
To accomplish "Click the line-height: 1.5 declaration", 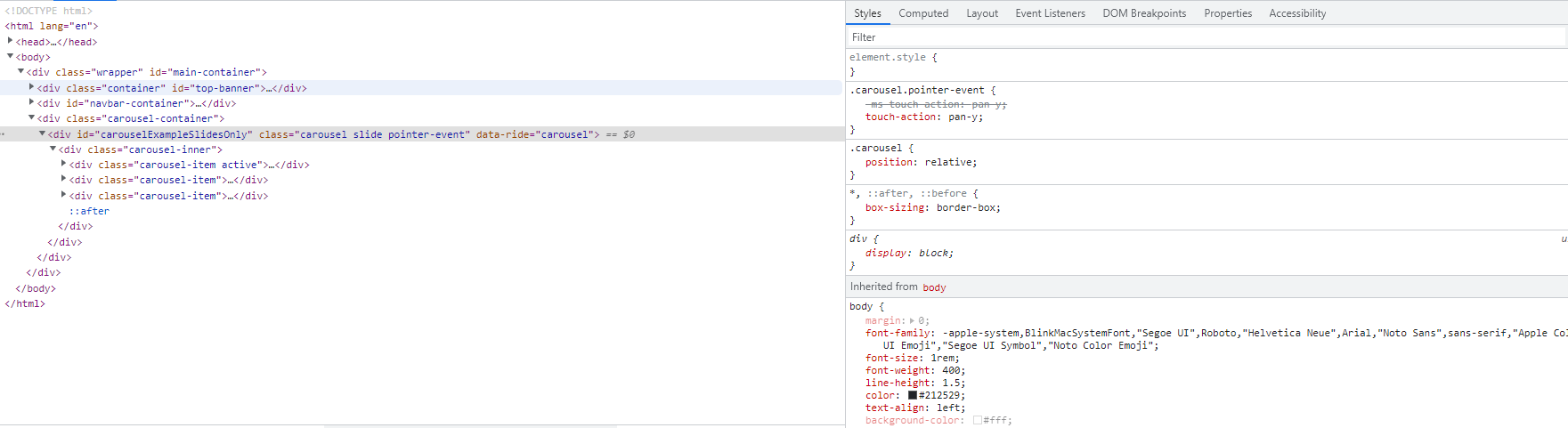I will 915,383.
